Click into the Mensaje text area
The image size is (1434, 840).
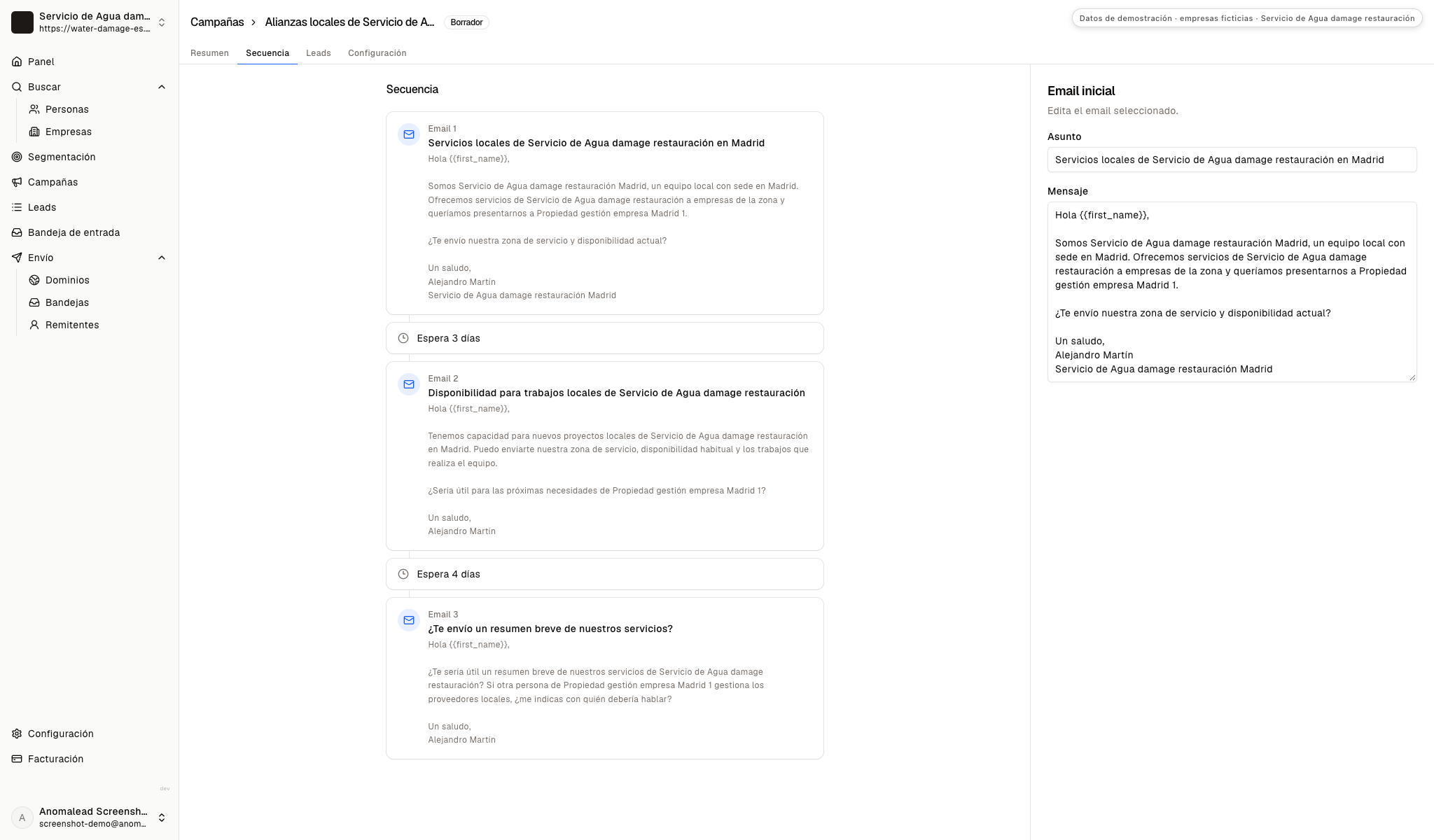pos(1232,292)
